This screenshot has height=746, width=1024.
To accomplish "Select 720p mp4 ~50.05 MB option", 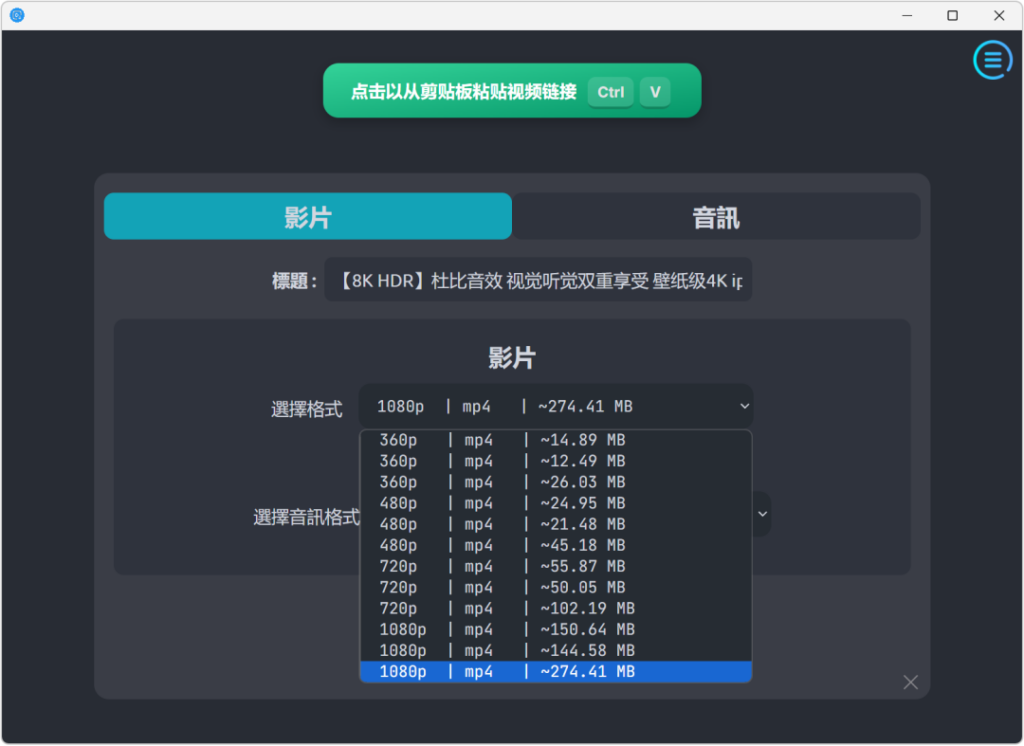I will pos(555,587).
